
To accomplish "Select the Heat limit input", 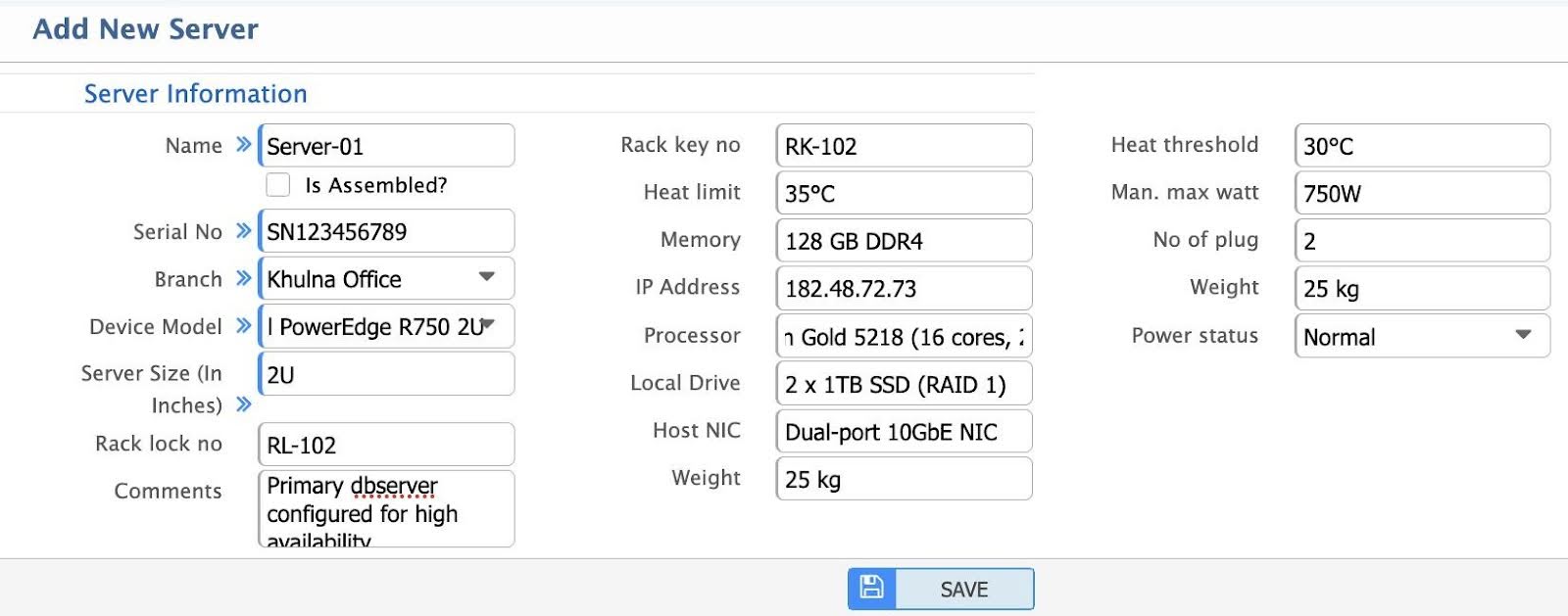I will [904, 194].
